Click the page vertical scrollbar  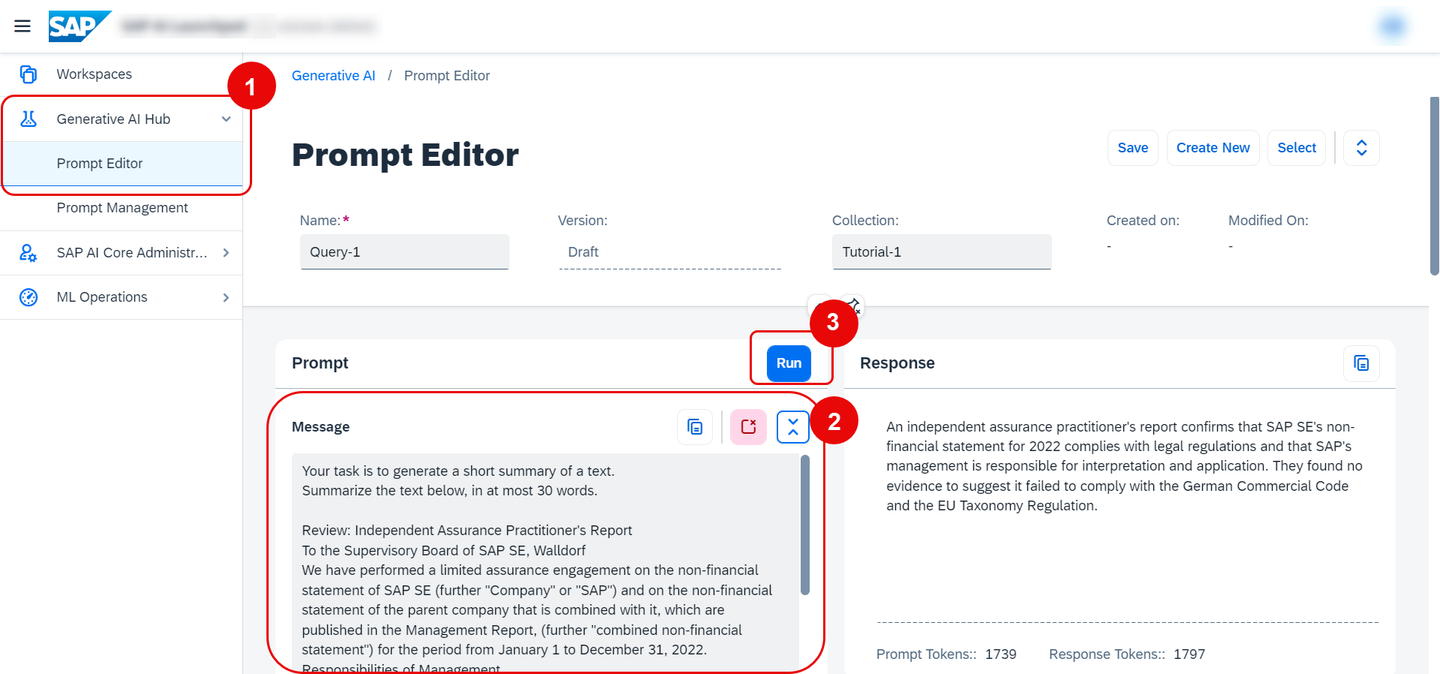coord(1434,186)
